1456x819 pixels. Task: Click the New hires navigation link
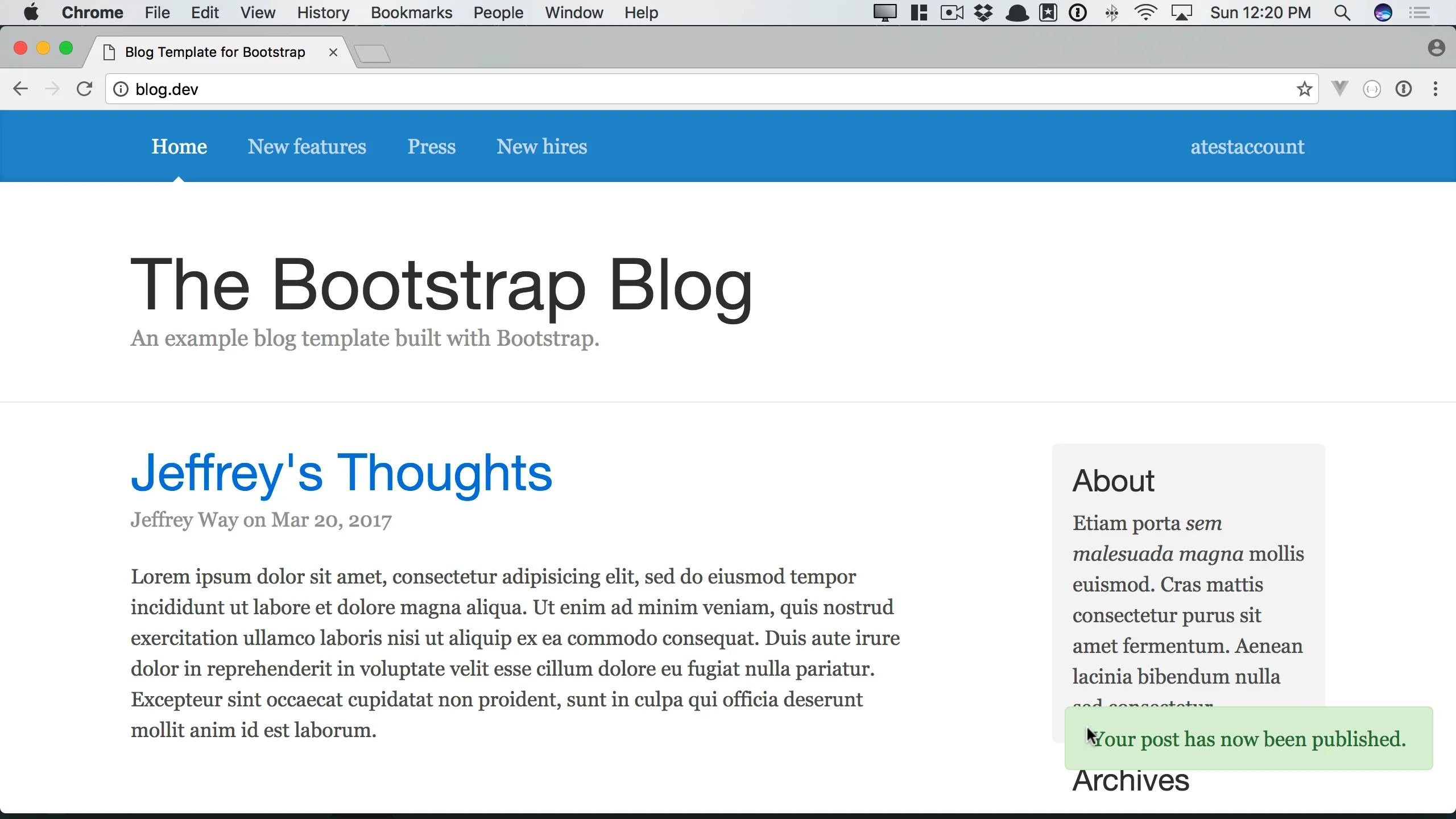pyautogui.click(x=541, y=147)
